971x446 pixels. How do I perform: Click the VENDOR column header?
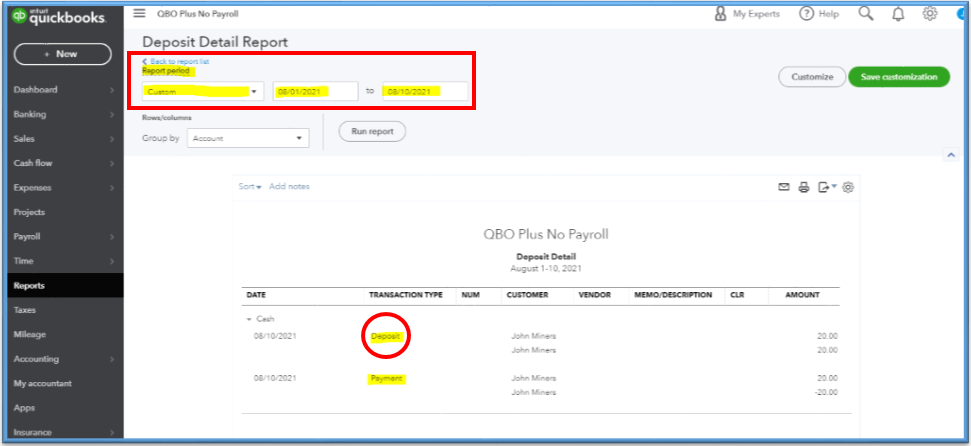(x=594, y=295)
